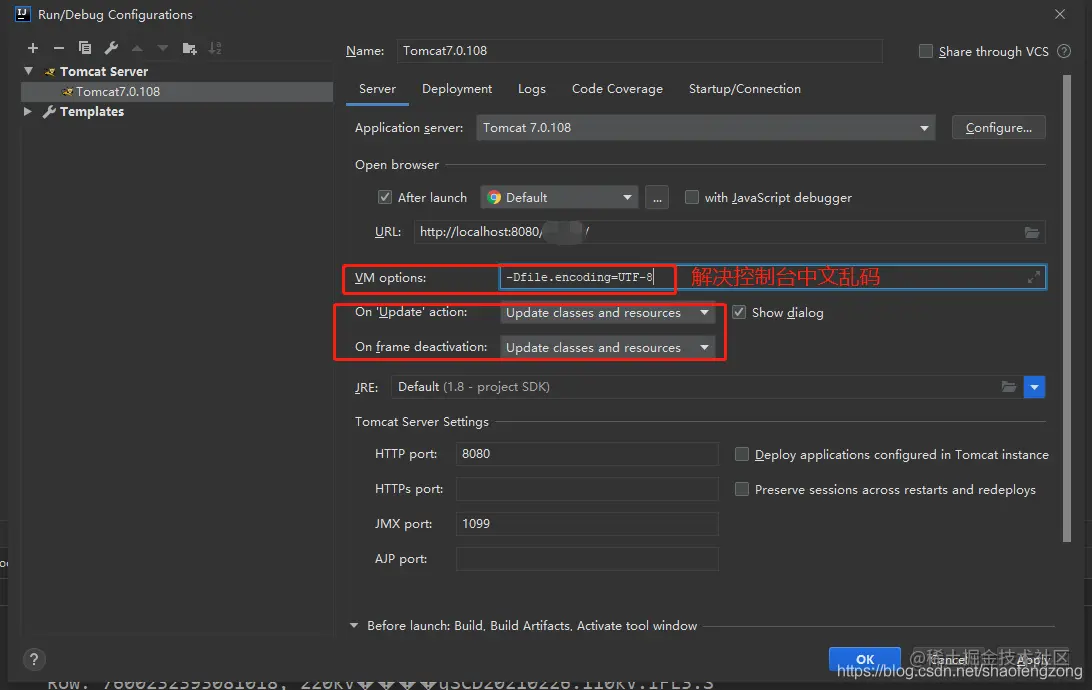Switch to Deployment tab

[x=457, y=89]
